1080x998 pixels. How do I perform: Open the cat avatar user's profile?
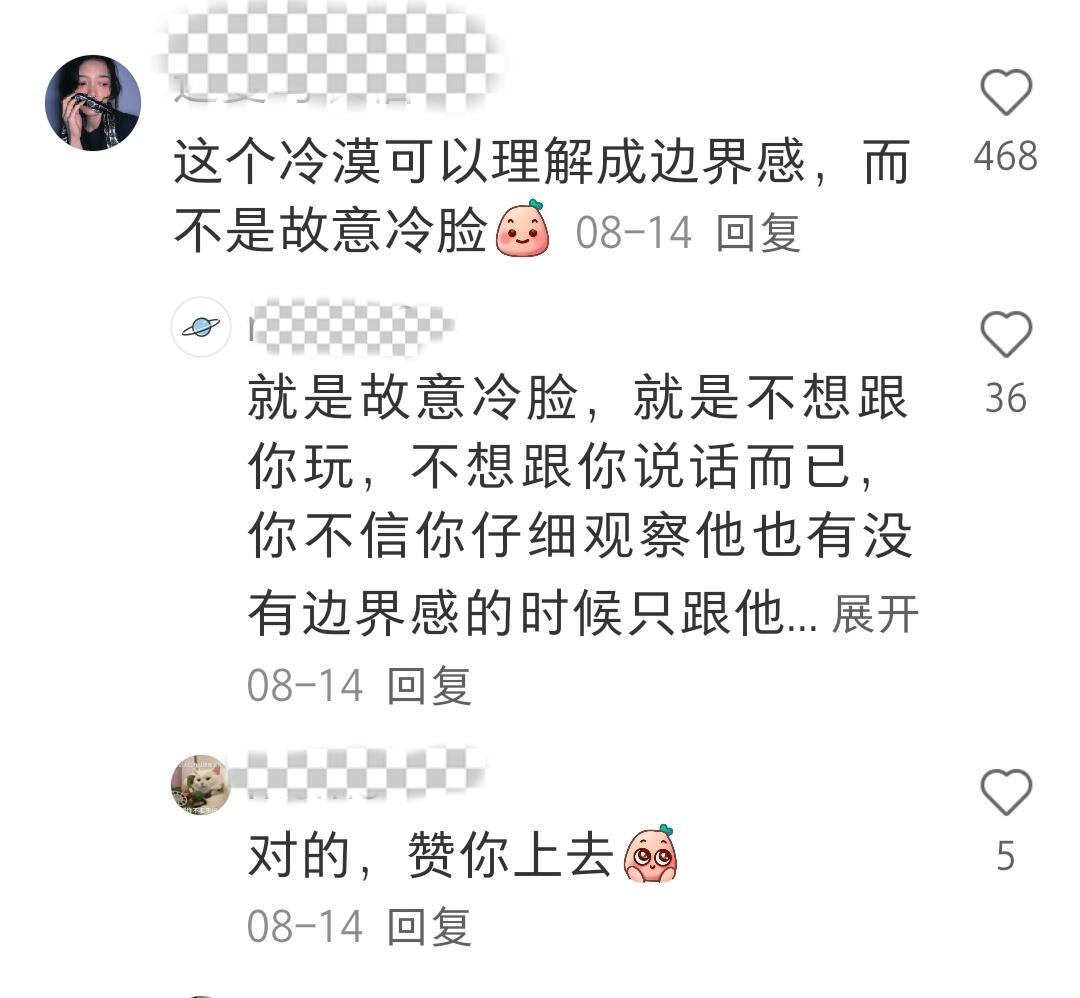coord(201,784)
